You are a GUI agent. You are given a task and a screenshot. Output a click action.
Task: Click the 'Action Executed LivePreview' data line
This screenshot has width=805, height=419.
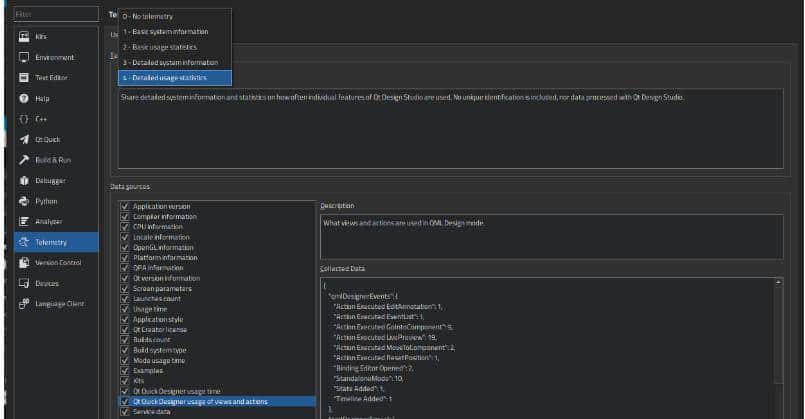(386, 337)
